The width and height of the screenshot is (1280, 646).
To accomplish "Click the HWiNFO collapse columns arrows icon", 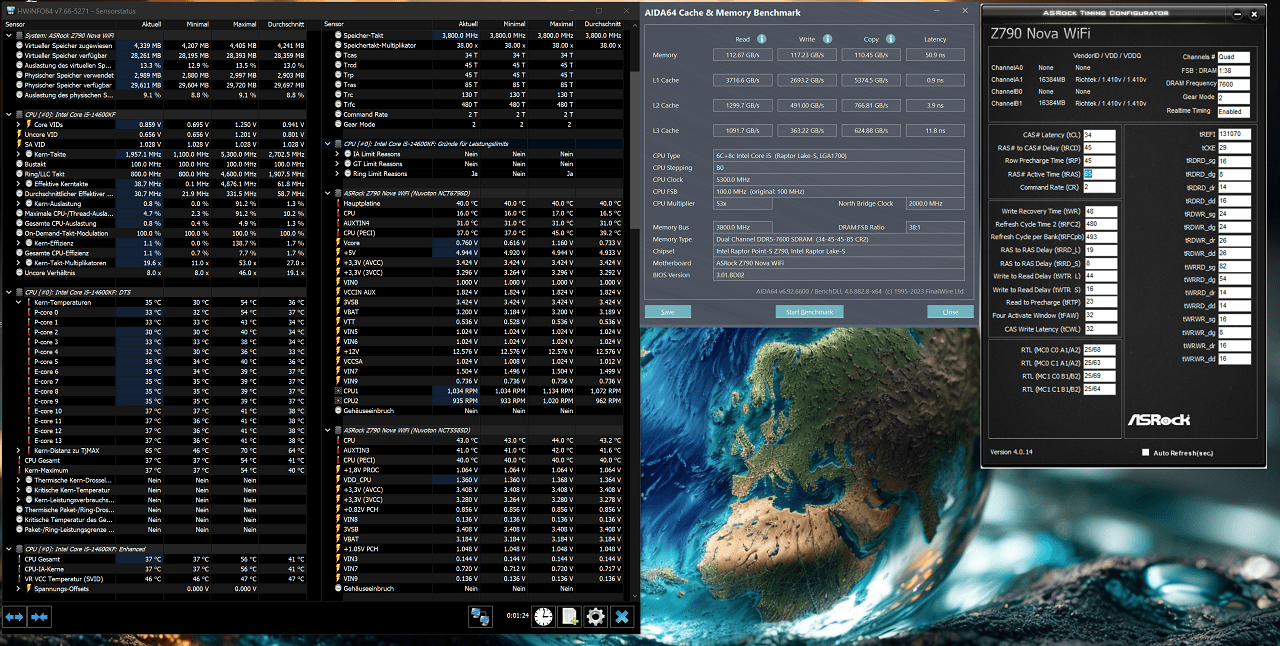I will pyautogui.click(x=39, y=617).
